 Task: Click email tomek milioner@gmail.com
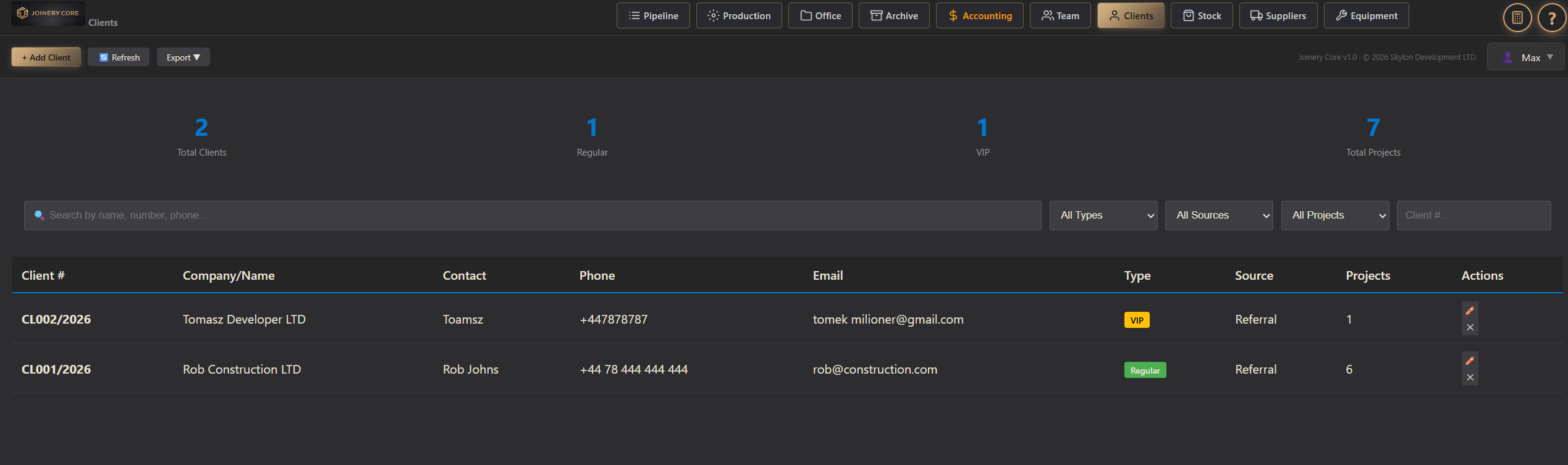tap(888, 319)
